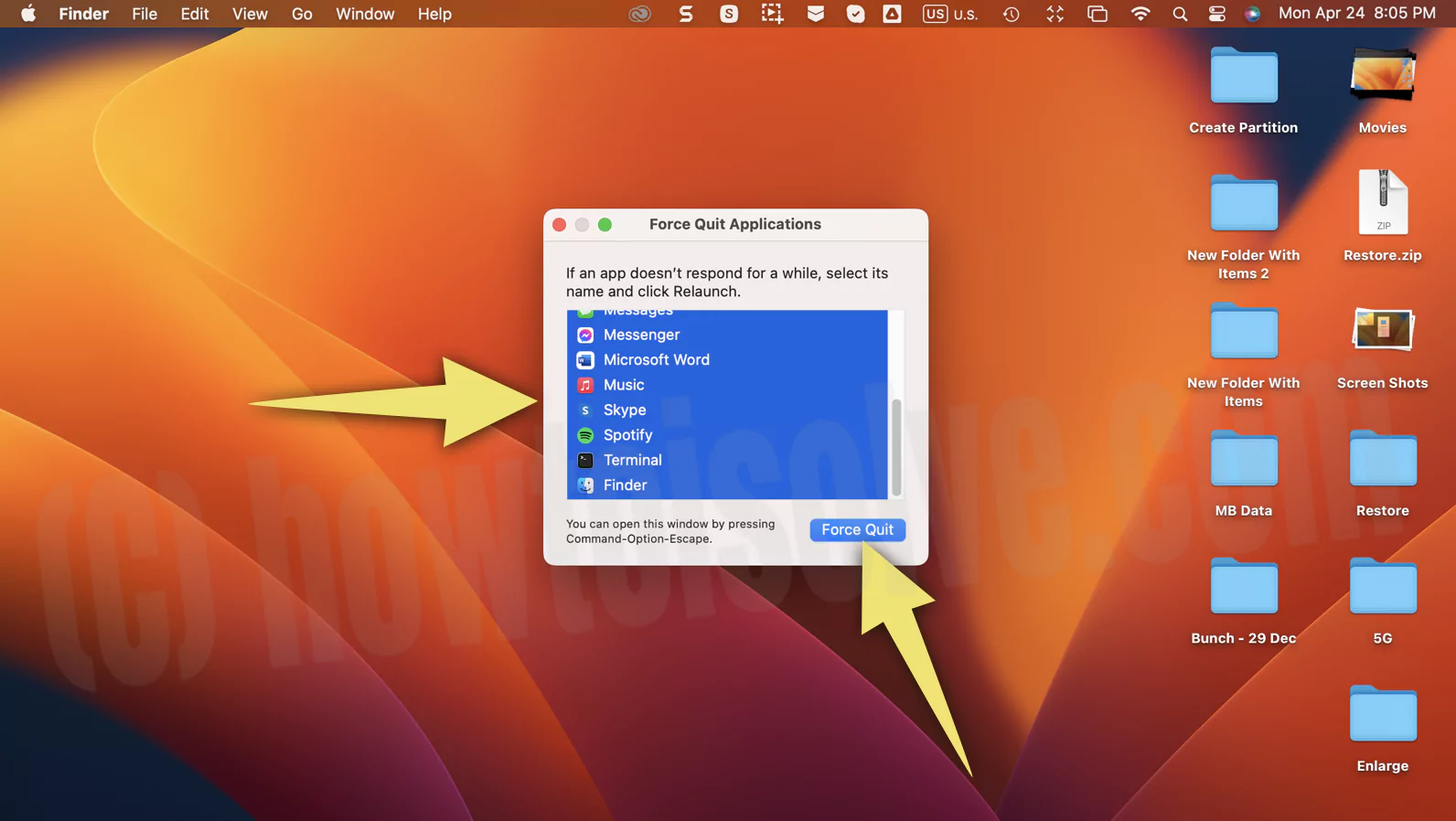
Task: Select the Restore.zip file
Action: click(1382, 218)
